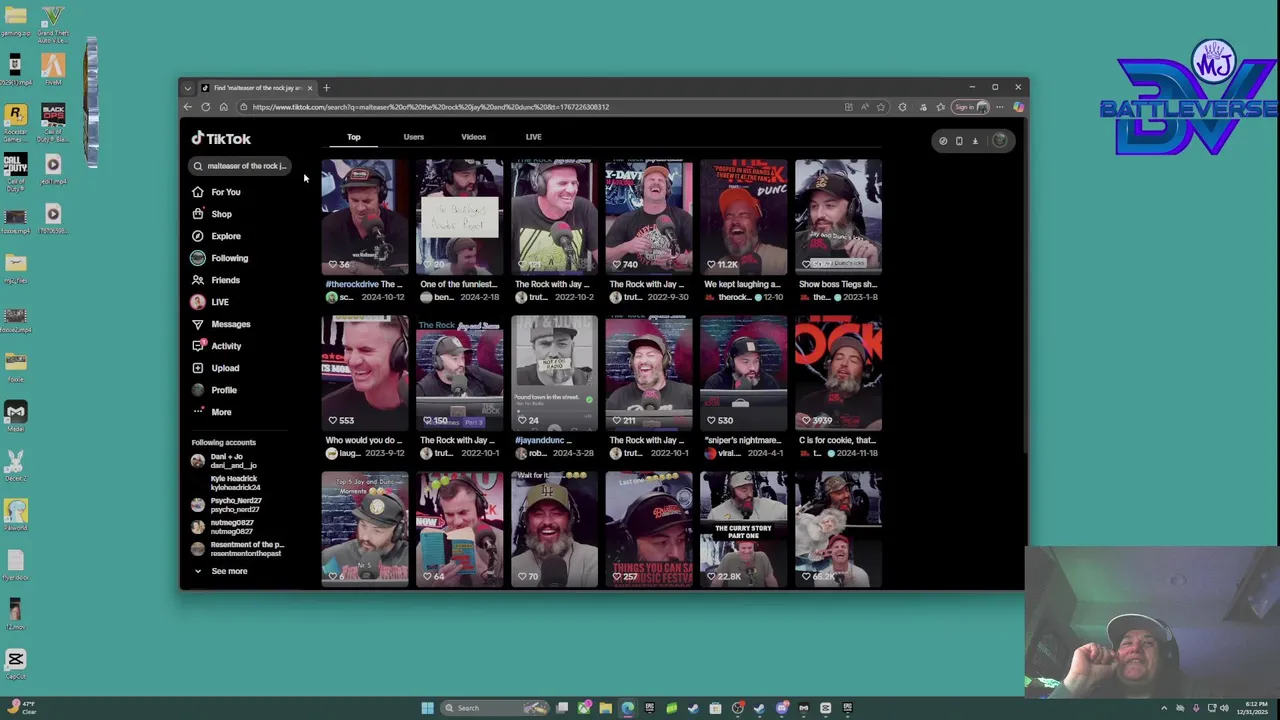Click the get-app download icon at top right
This screenshot has height=720, width=1280.
975,141
